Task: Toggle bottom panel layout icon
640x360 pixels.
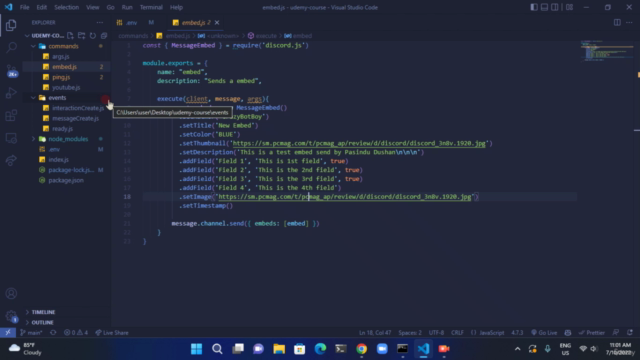Action: pyautogui.click(x=544, y=7)
